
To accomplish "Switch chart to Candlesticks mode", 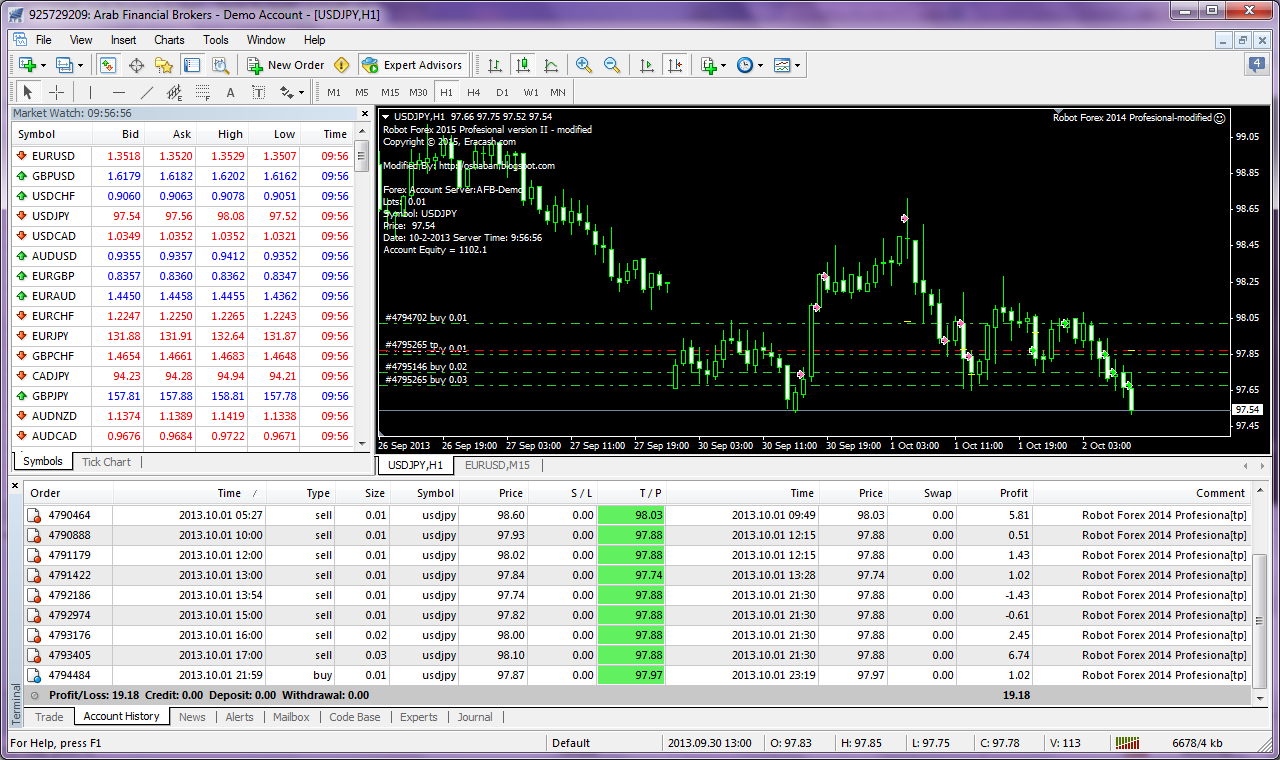I will [x=522, y=65].
